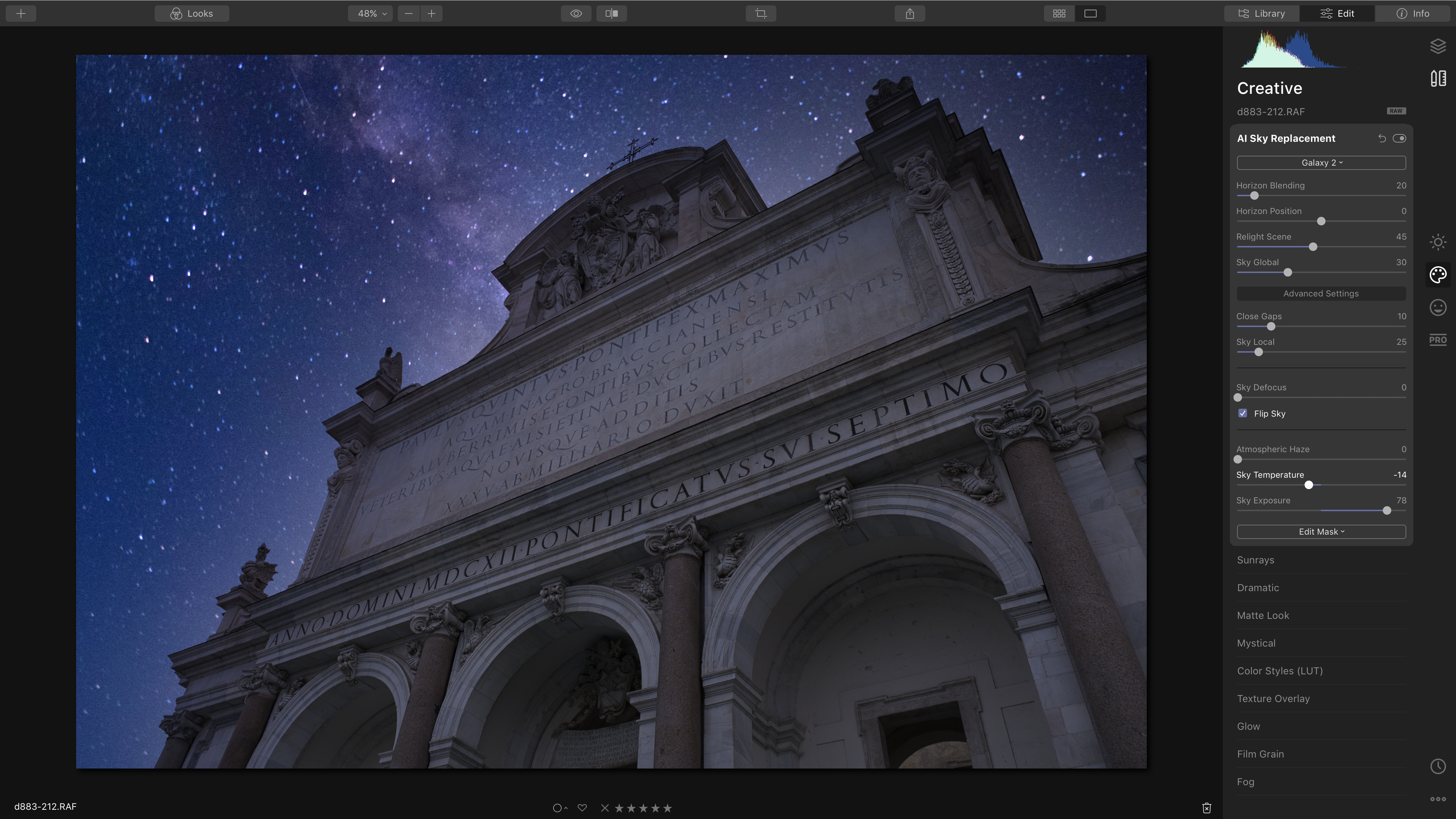Open the Library tab
This screenshot has height=819, width=1456.
tap(1262, 14)
